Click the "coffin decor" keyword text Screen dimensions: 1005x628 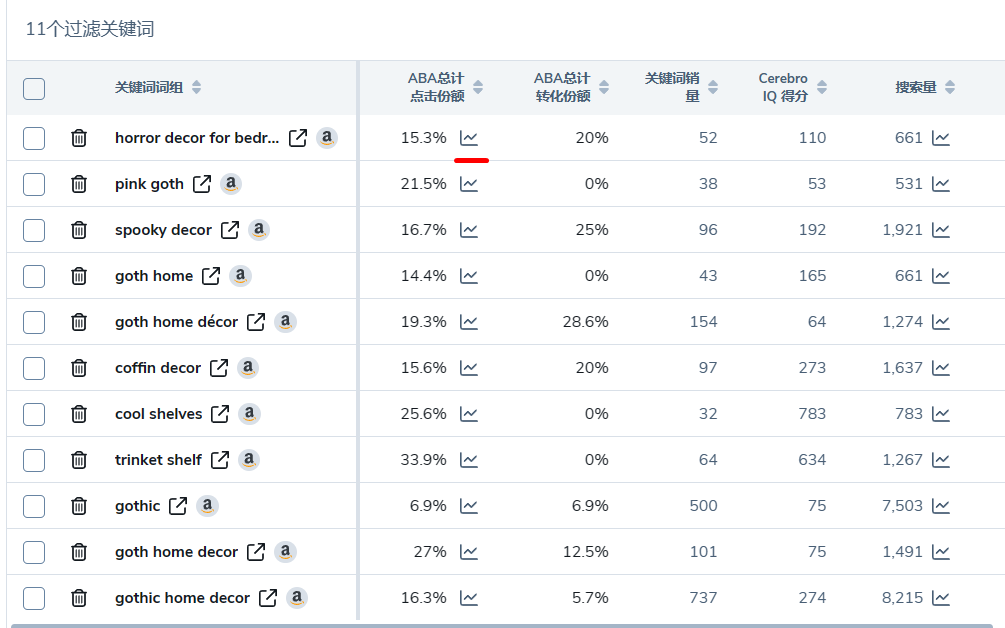pyautogui.click(x=158, y=368)
